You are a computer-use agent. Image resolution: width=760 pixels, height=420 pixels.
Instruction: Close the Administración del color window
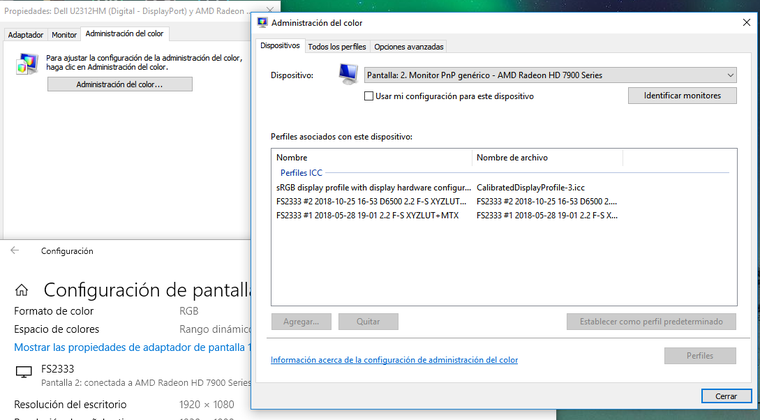(x=746, y=23)
